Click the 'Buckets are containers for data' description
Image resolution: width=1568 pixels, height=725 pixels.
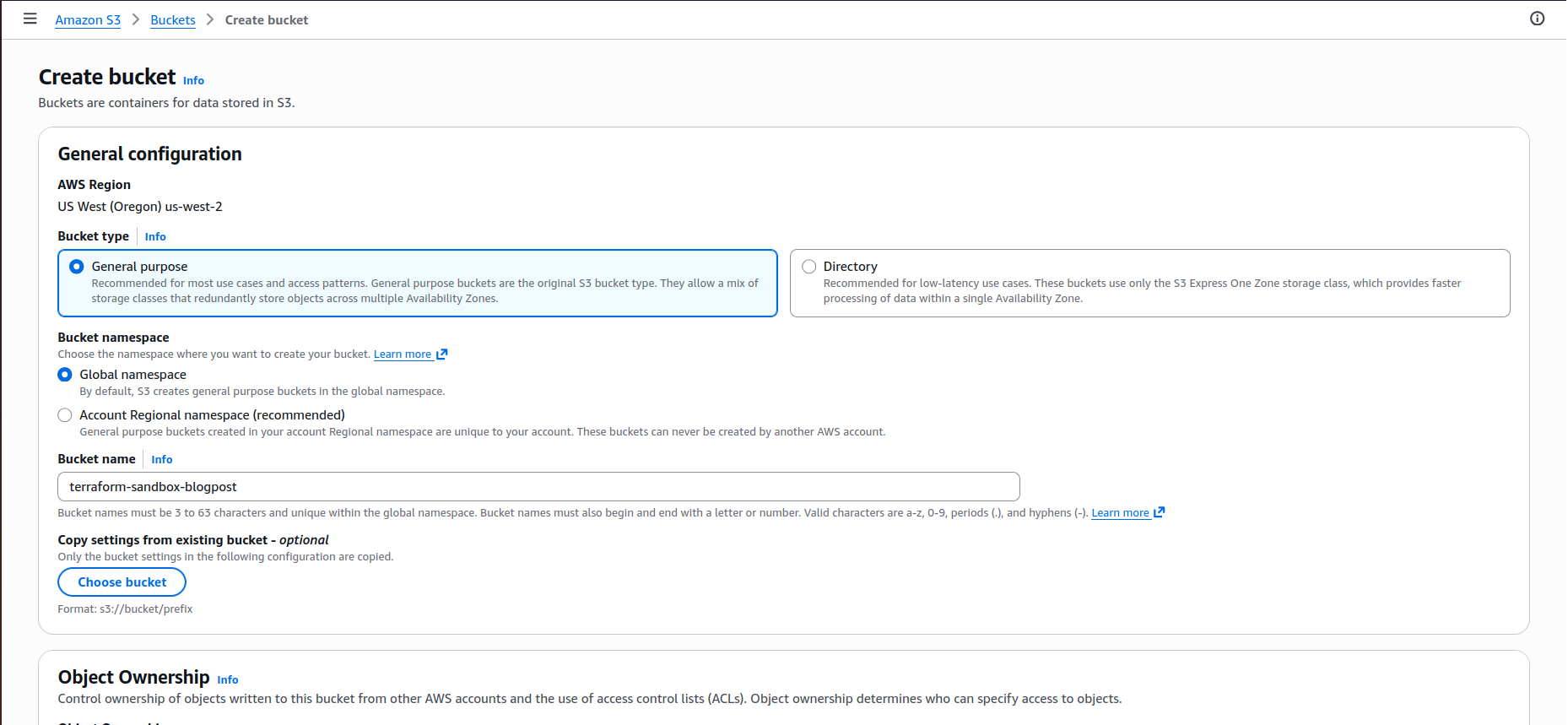[166, 103]
